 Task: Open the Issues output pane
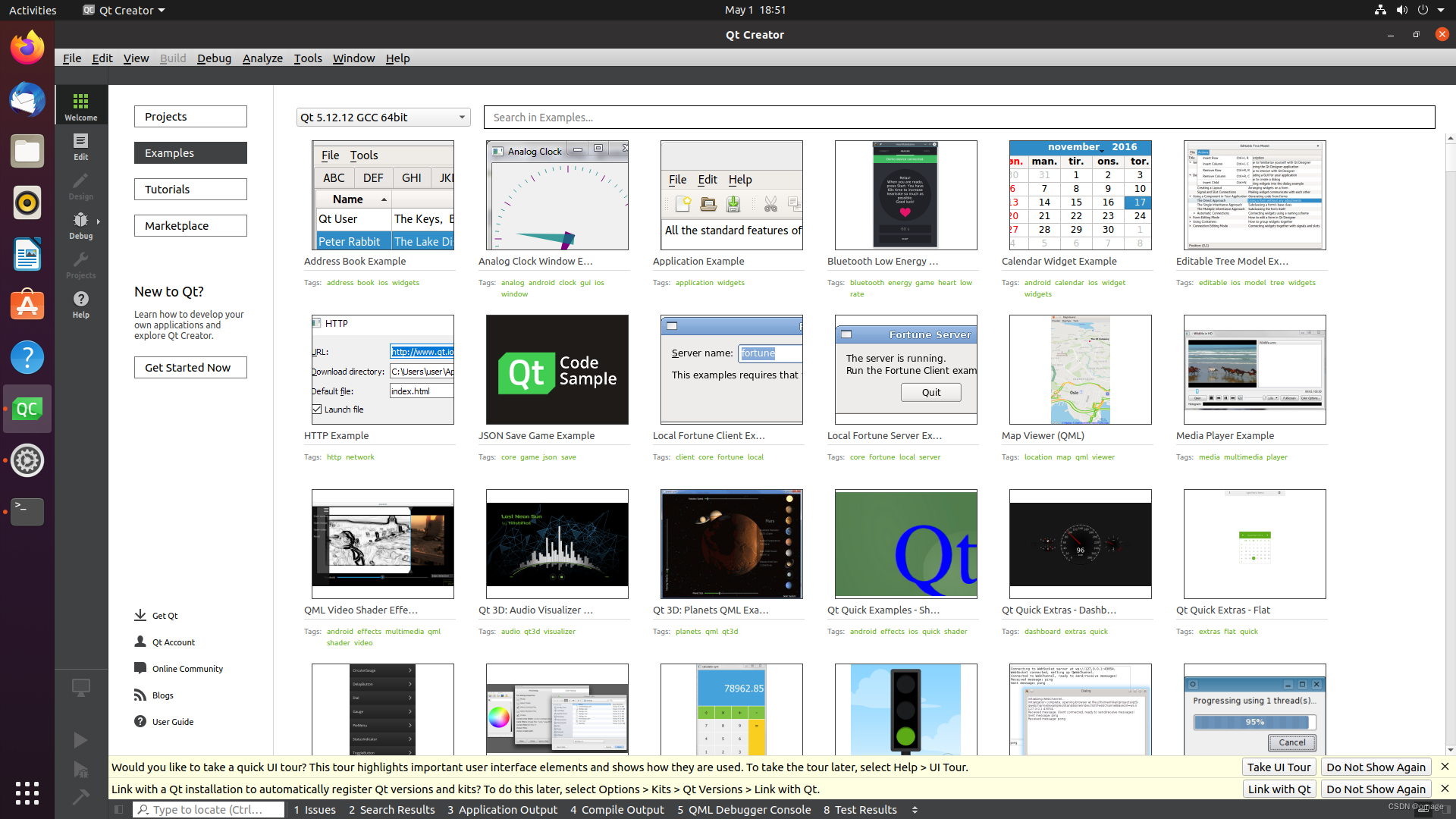click(x=315, y=809)
